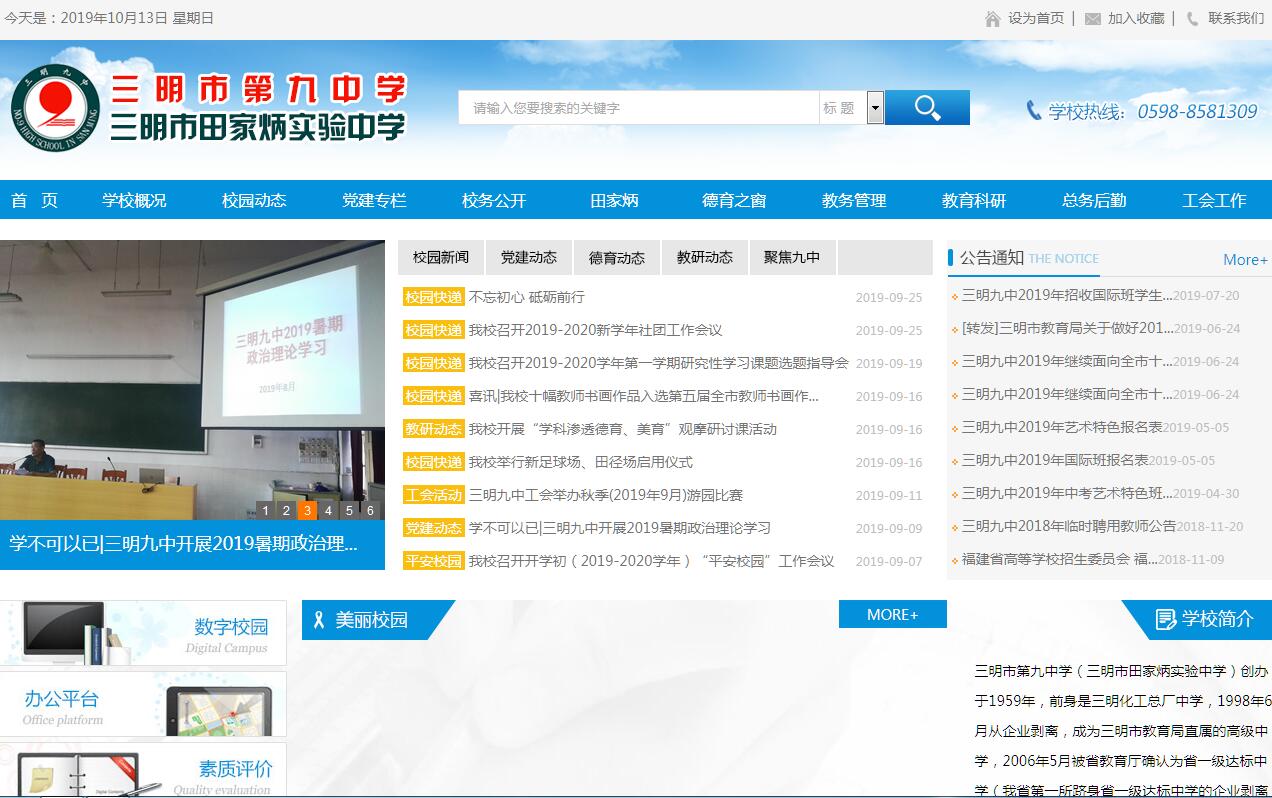Viewport: 1272px width, 798px height.
Task: Switch carousel to slide 1
Action: (x=265, y=510)
